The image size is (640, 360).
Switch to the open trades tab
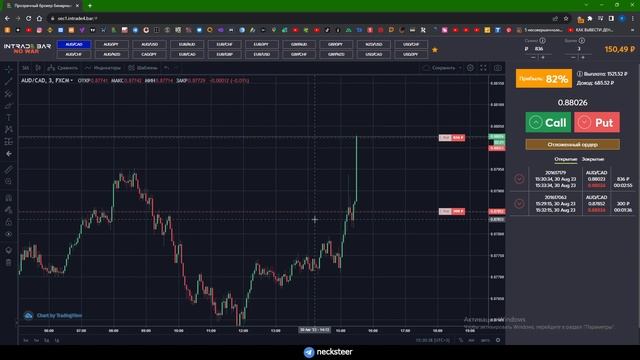coord(565,159)
